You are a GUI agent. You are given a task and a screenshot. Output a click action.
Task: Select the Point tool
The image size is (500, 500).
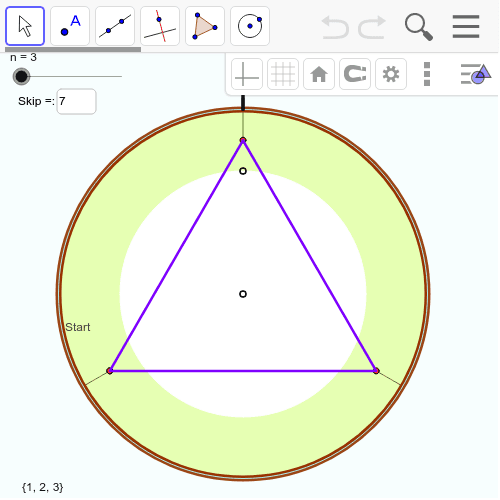click(x=70, y=26)
